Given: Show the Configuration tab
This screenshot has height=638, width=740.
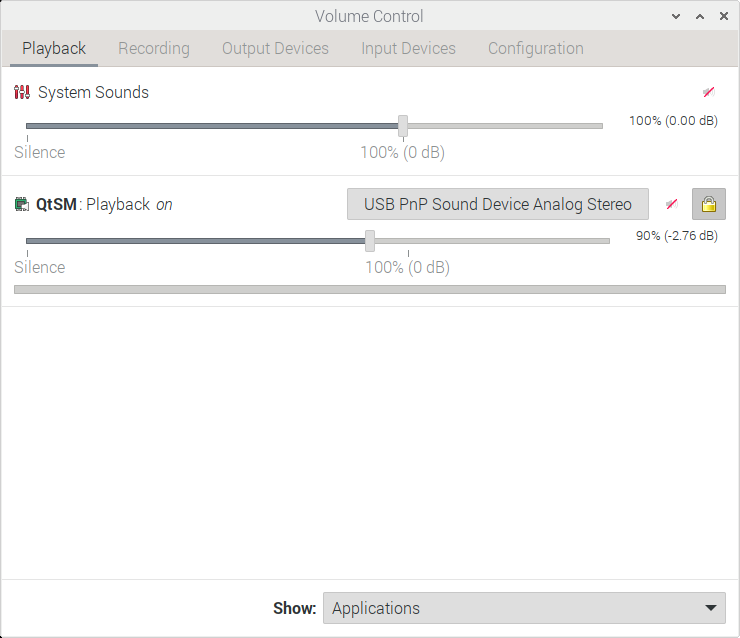Looking at the screenshot, I should tap(535, 48).
